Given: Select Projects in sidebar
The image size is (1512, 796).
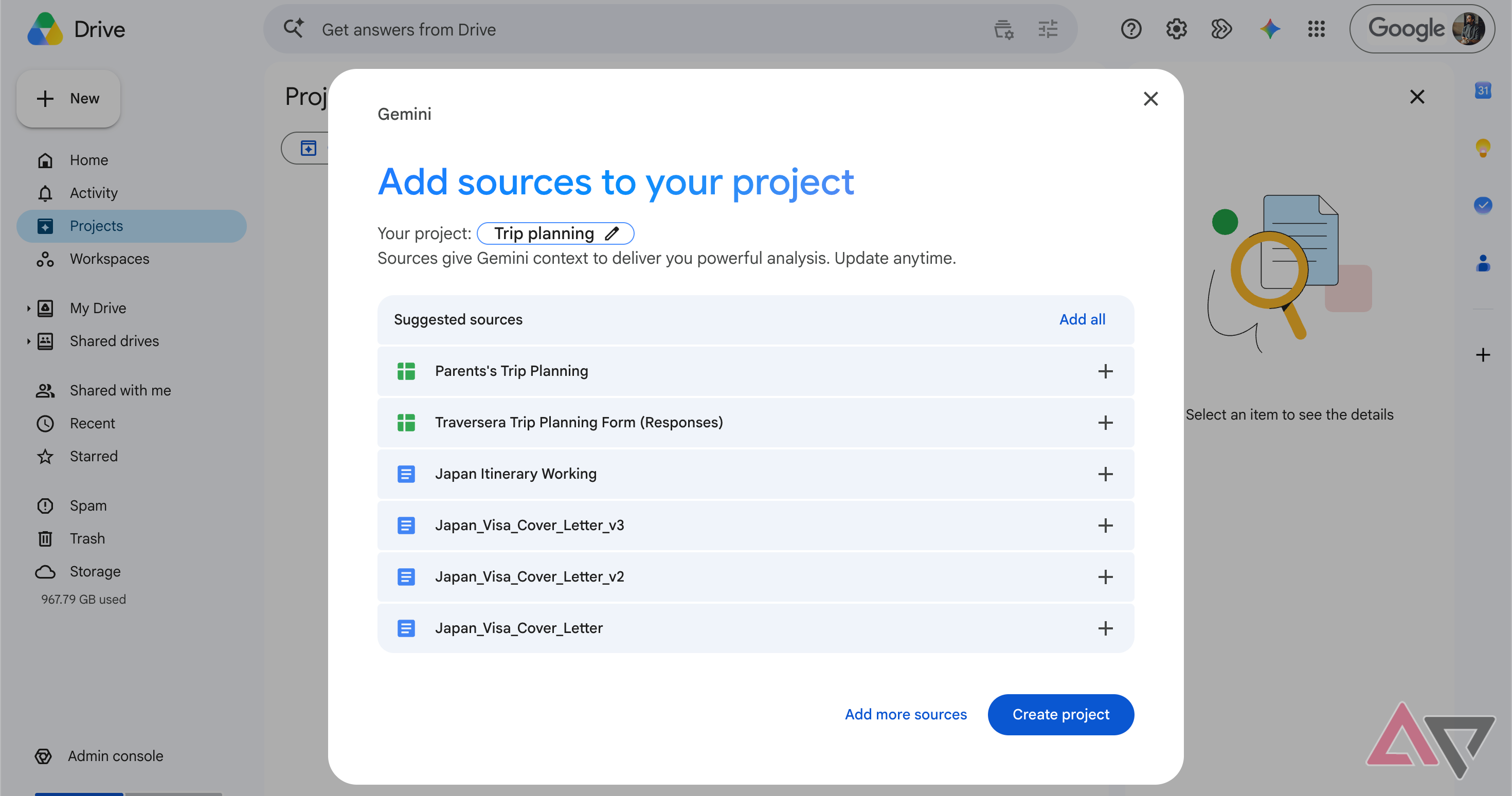Looking at the screenshot, I should tap(132, 226).
